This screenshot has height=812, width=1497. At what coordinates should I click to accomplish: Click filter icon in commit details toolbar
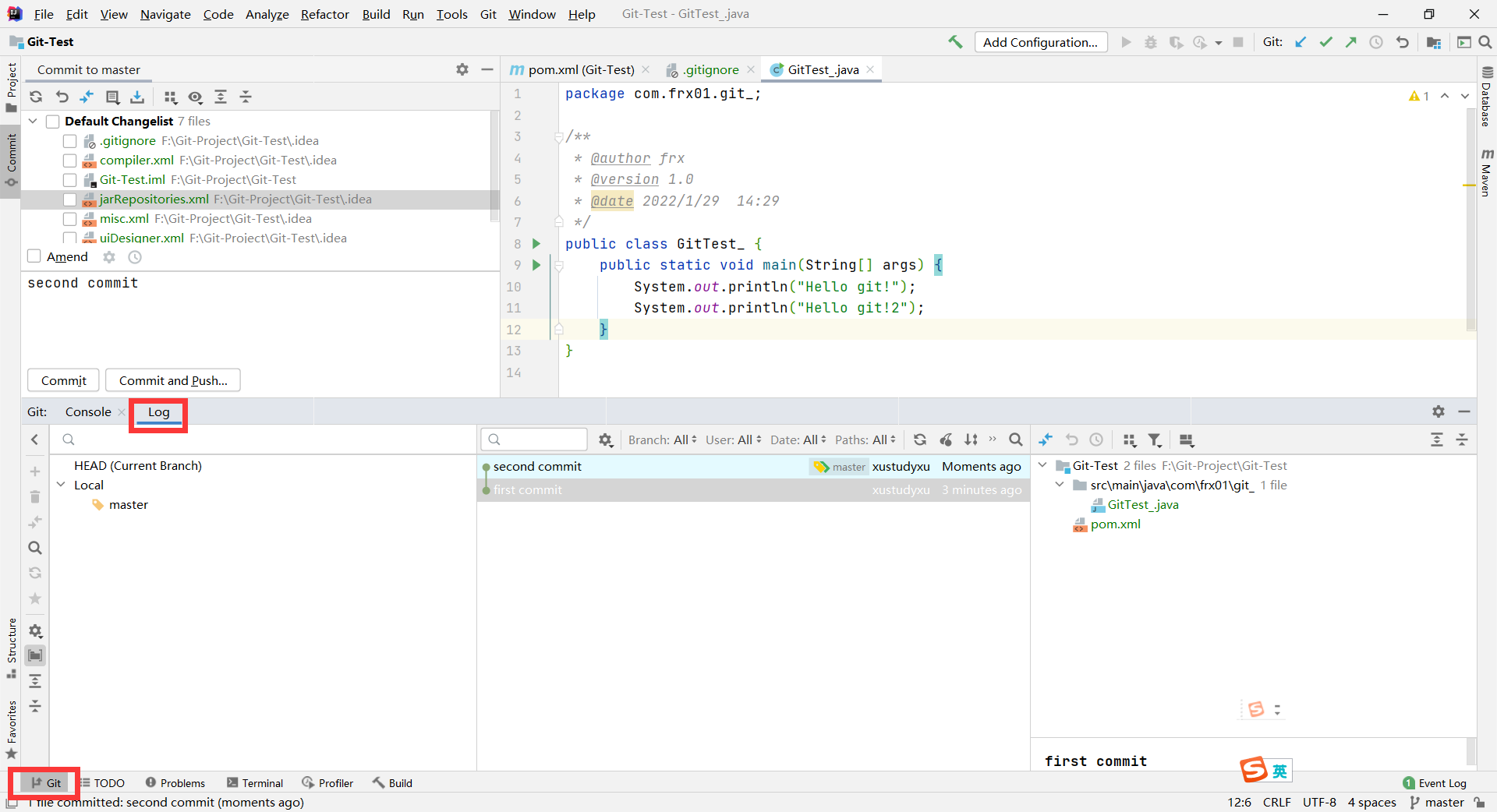(1155, 440)
